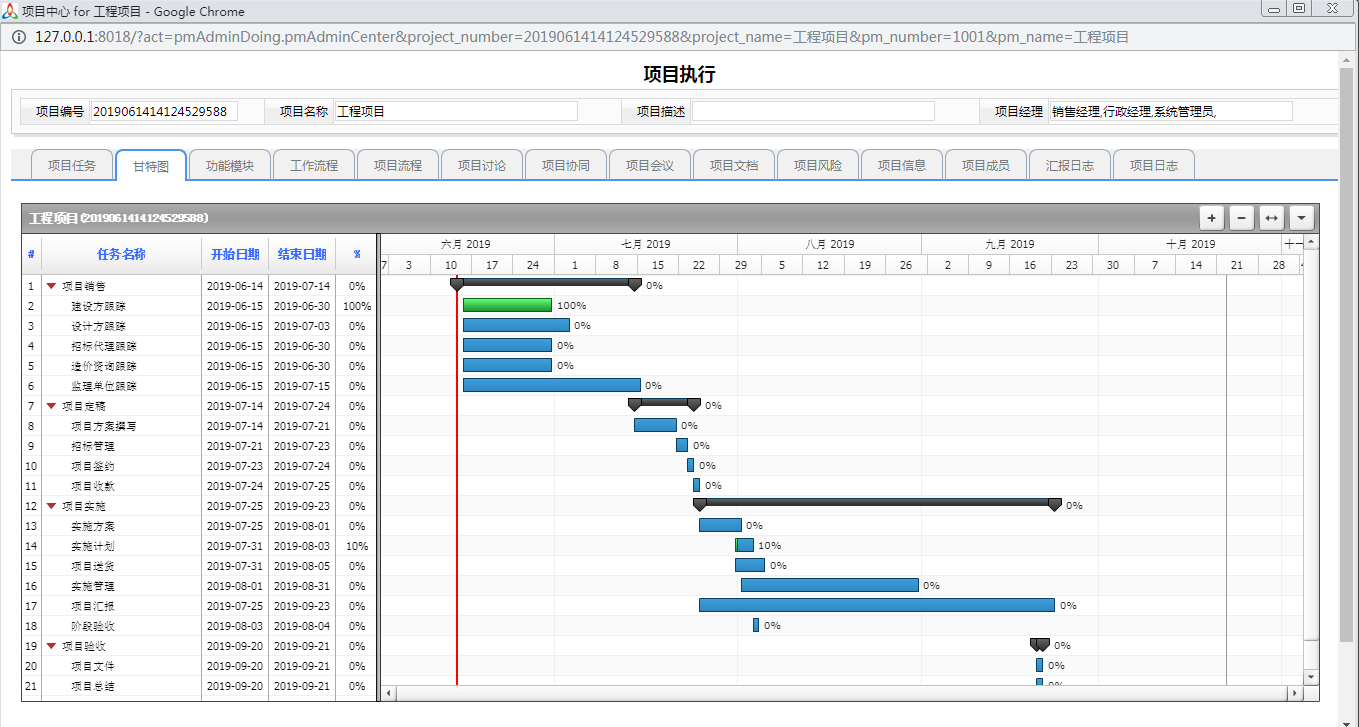The image size is (1359, 727).
Task: Click the Chrome site information icon
Action: [19, 37]
